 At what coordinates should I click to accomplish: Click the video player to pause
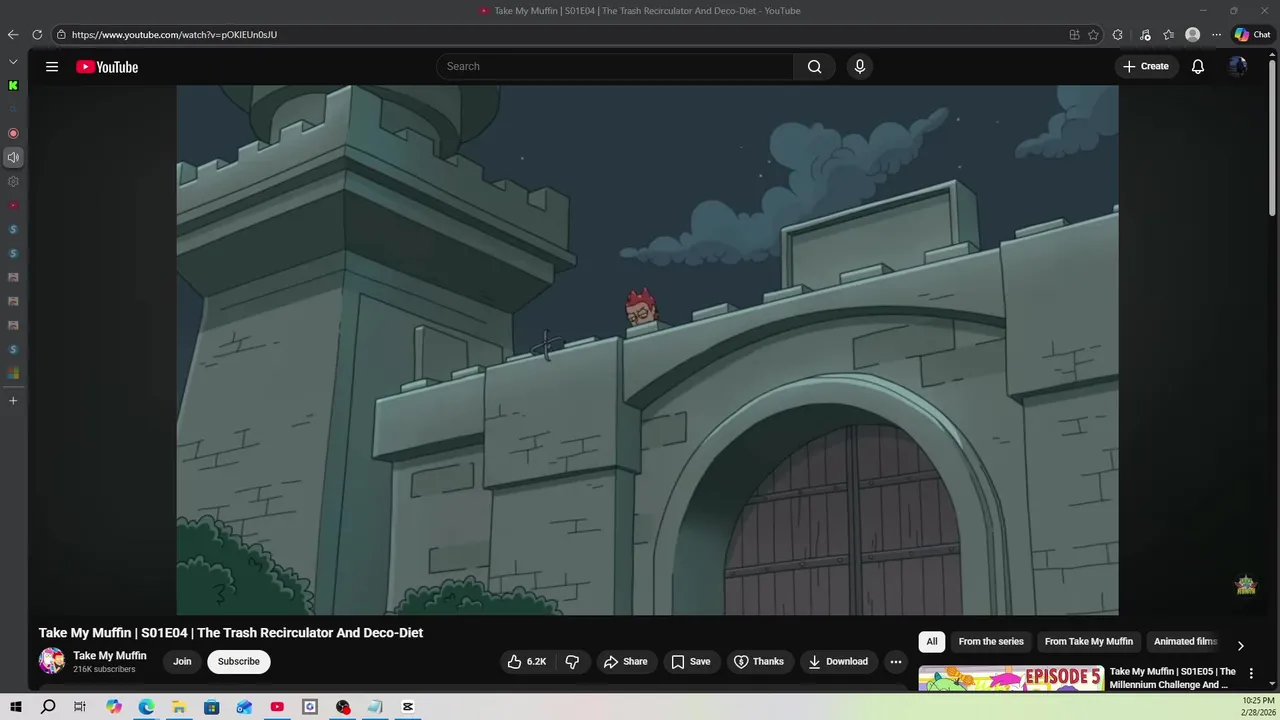tap(647, 350)
